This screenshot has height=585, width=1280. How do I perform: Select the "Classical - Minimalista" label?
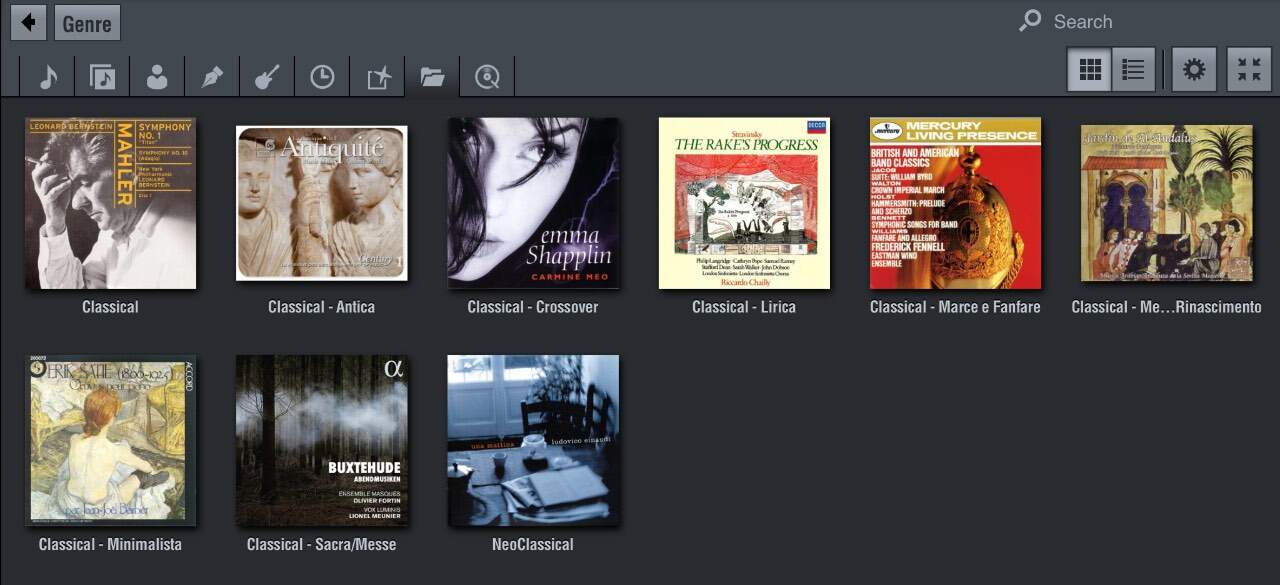(x=111, y=544)
